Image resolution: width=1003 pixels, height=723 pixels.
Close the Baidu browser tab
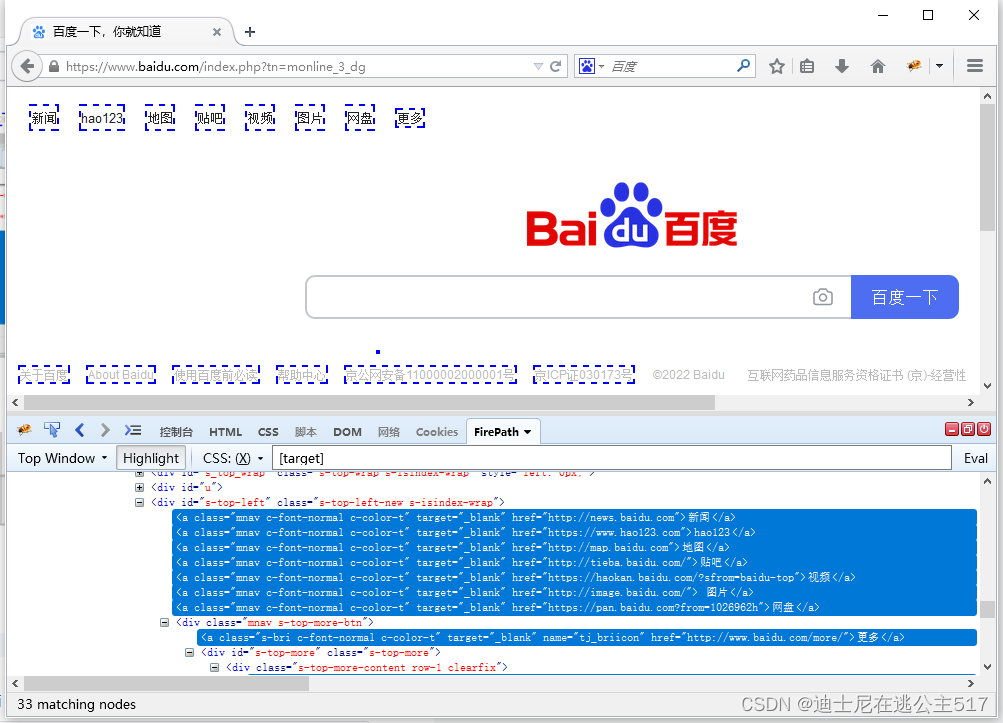point(217,32)
